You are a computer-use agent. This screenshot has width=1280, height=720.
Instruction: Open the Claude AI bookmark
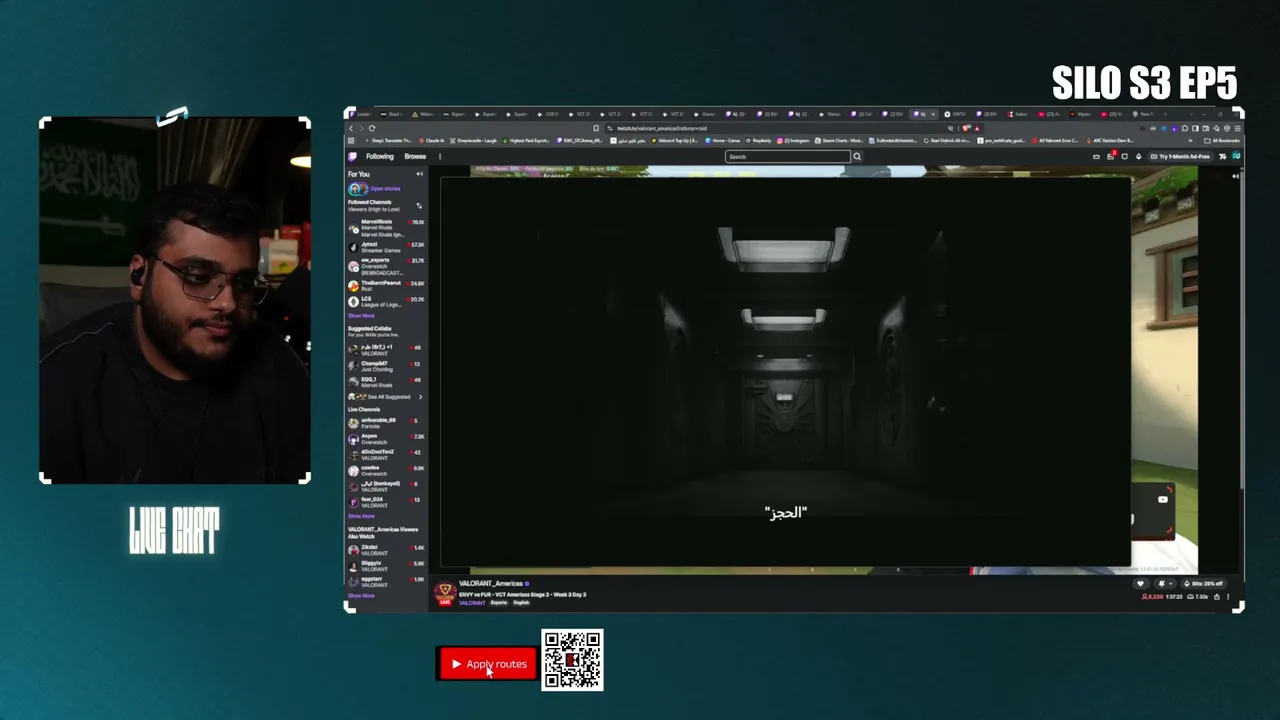click(x=431, y=141)
